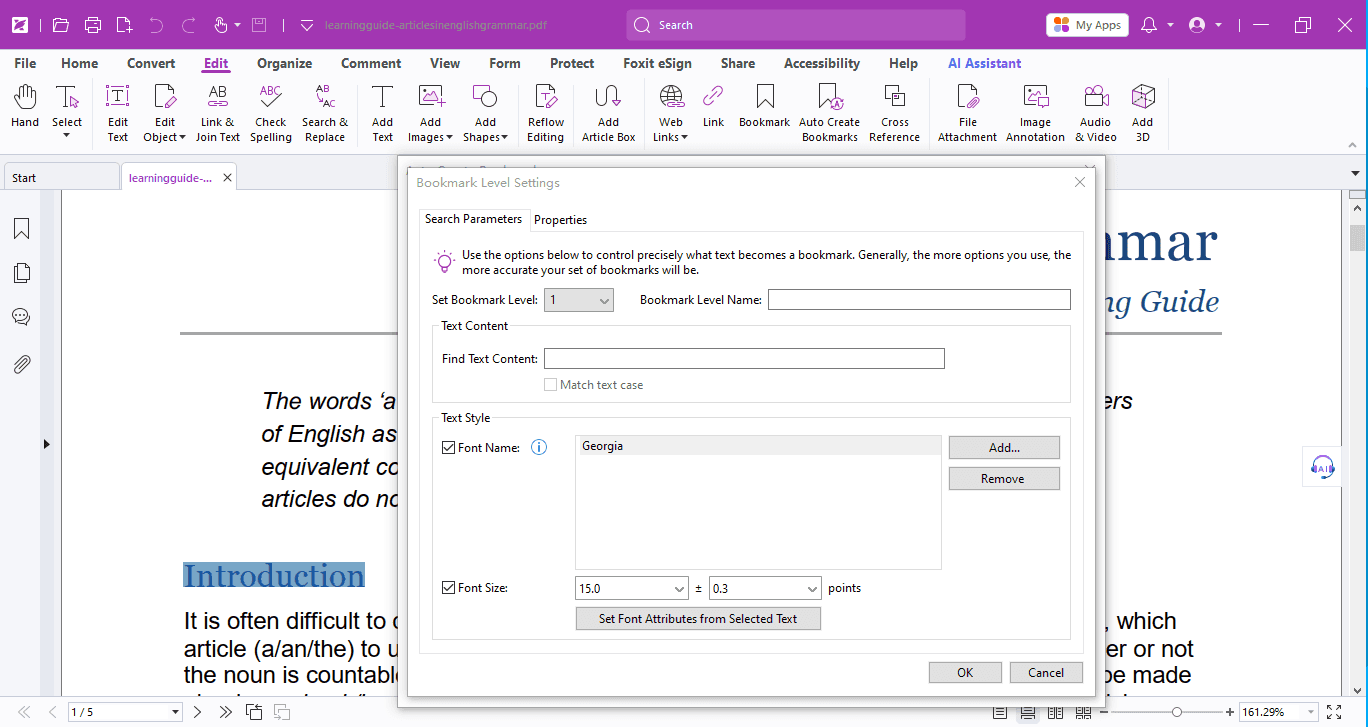Click the zoom slider handle
Image resolution: width=1368 pixels, height=727 pixels.
[x=1177, y=712]
